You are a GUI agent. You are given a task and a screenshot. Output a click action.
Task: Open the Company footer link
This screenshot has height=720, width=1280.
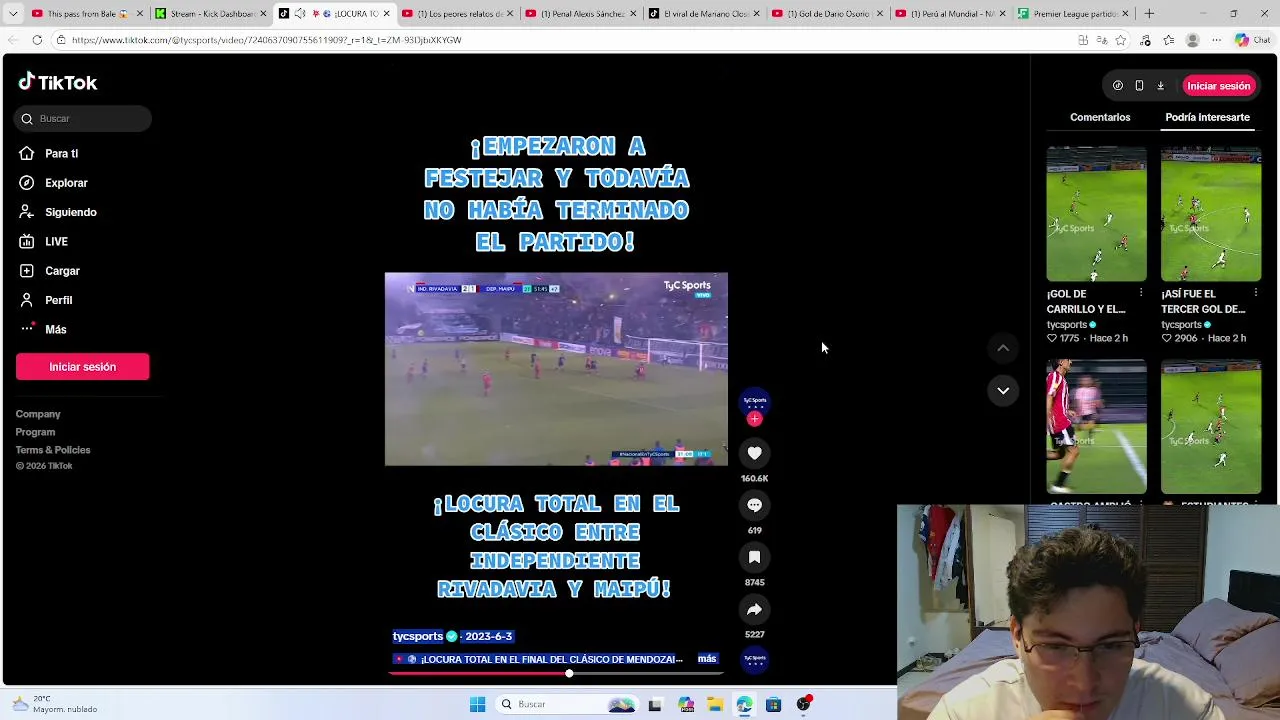click(38, 414)
